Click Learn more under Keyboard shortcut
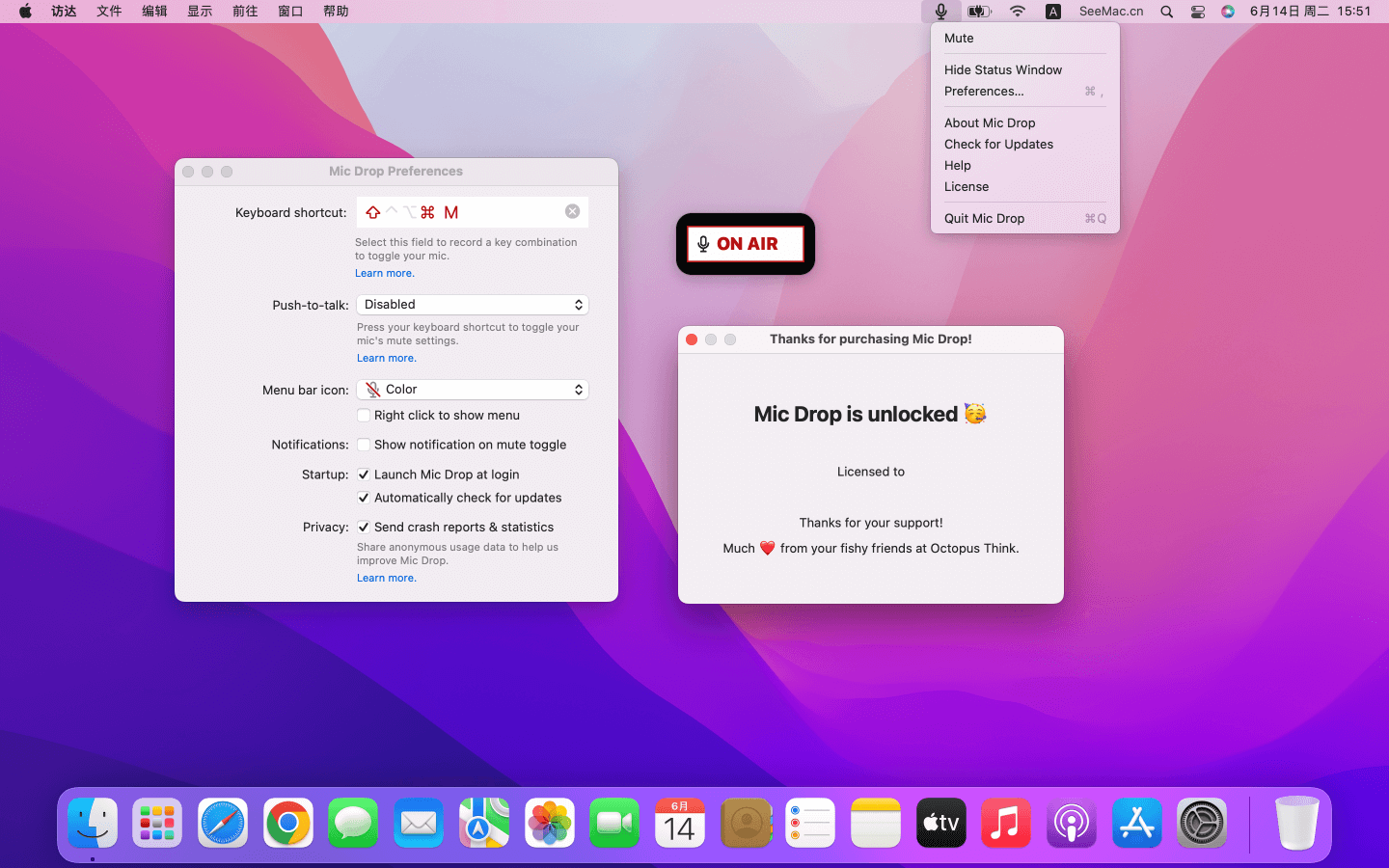 tap(385, 274)
